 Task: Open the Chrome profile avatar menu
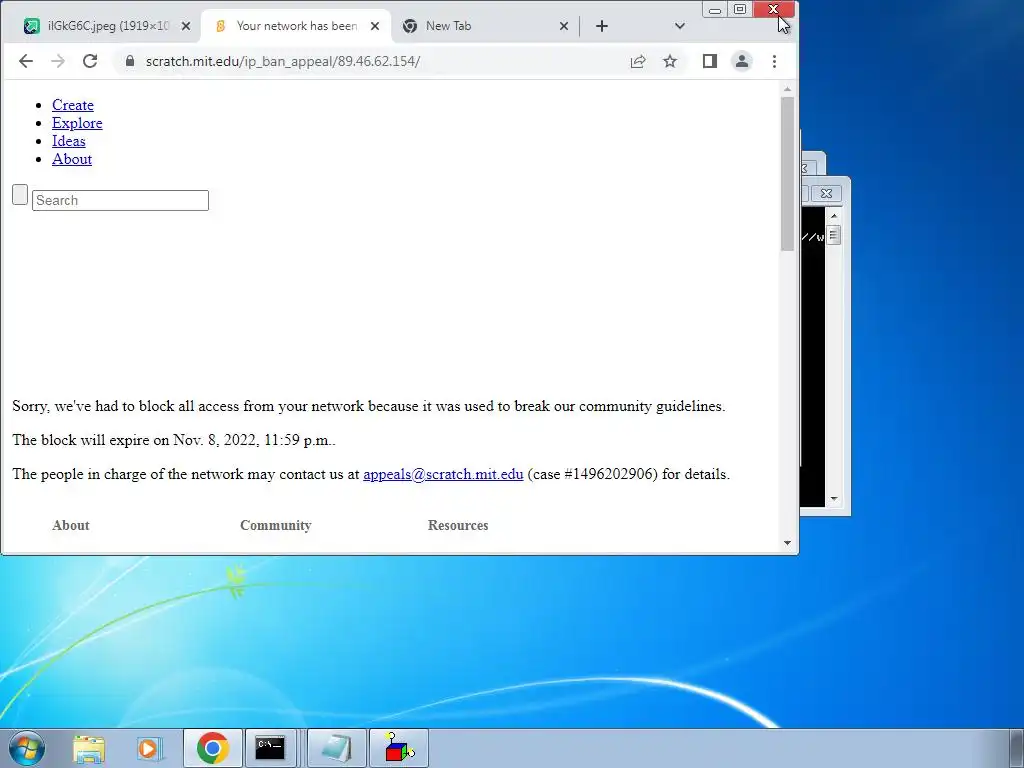pos(742,61)
